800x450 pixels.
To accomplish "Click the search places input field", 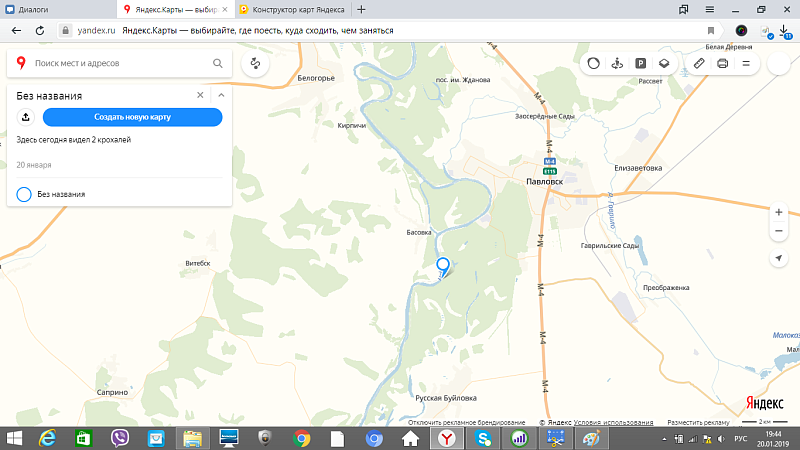I will [x=120, y=63].
